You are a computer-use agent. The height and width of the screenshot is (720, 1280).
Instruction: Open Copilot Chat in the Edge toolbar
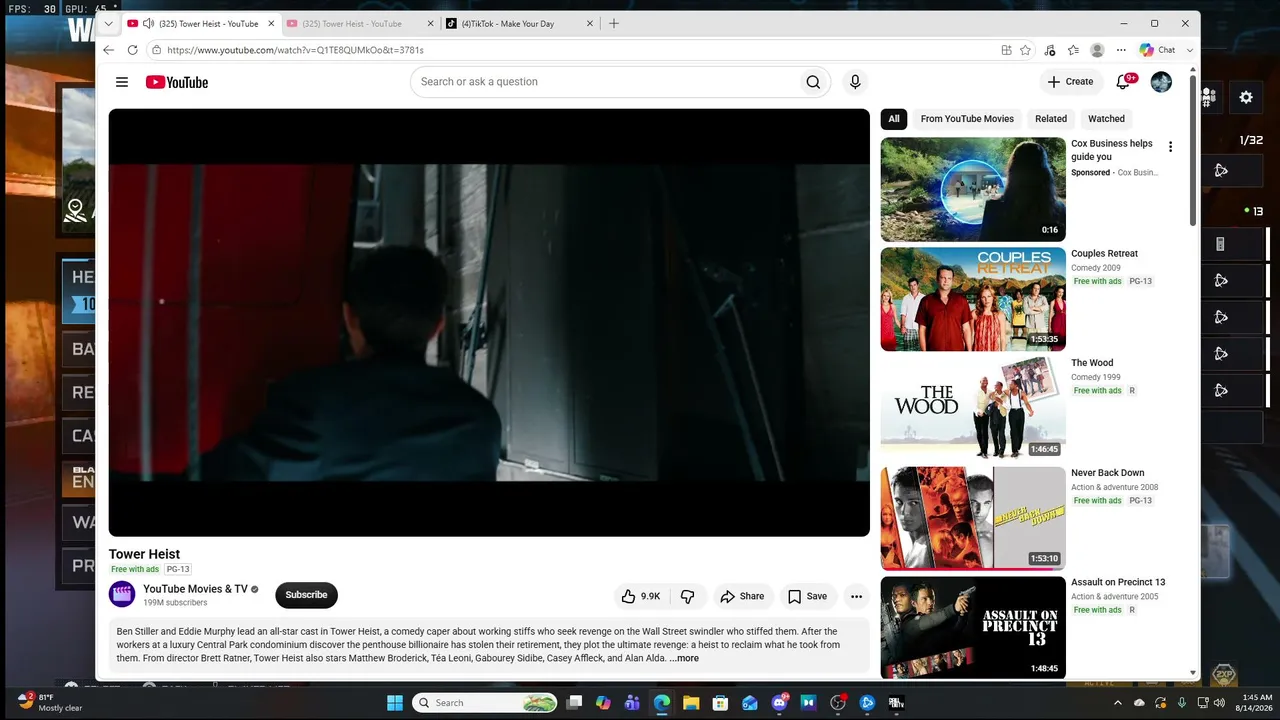coord(1158,50)
